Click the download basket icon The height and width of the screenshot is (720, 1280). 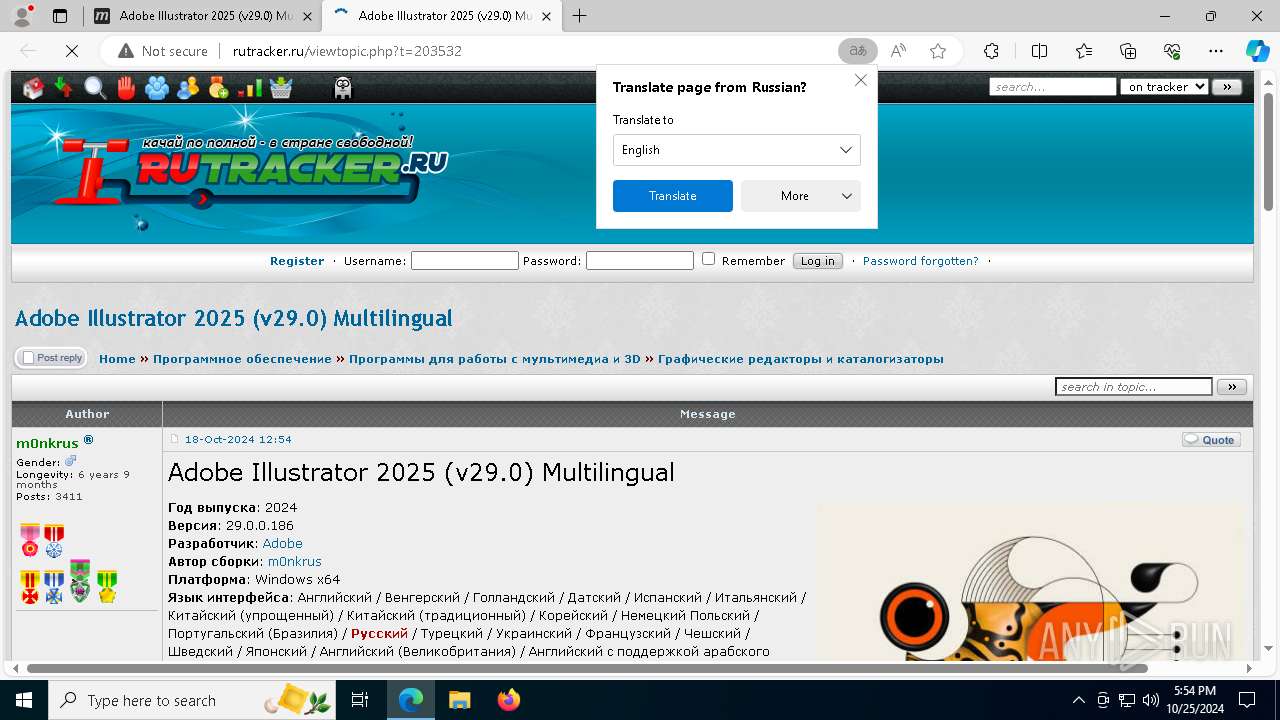point(281,88)
